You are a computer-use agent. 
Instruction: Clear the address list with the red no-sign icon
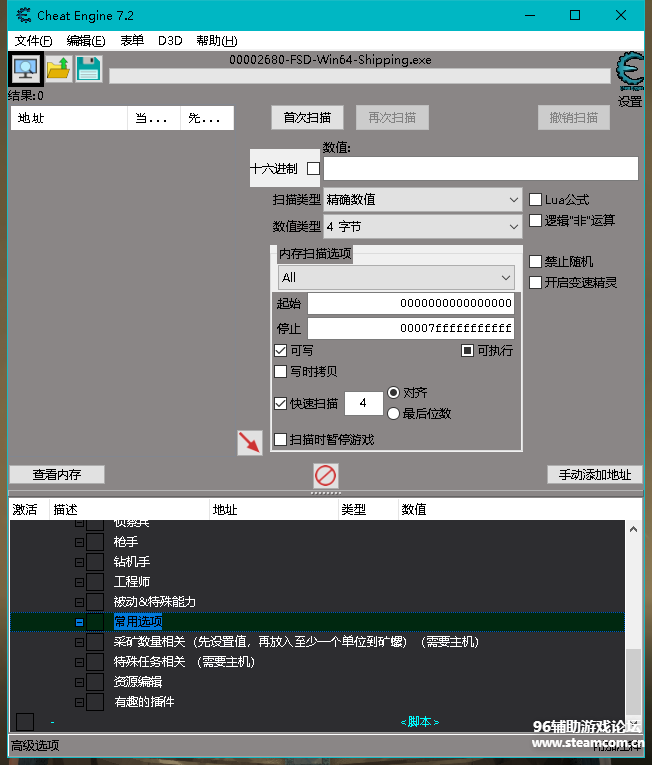[x=326, y=475]
